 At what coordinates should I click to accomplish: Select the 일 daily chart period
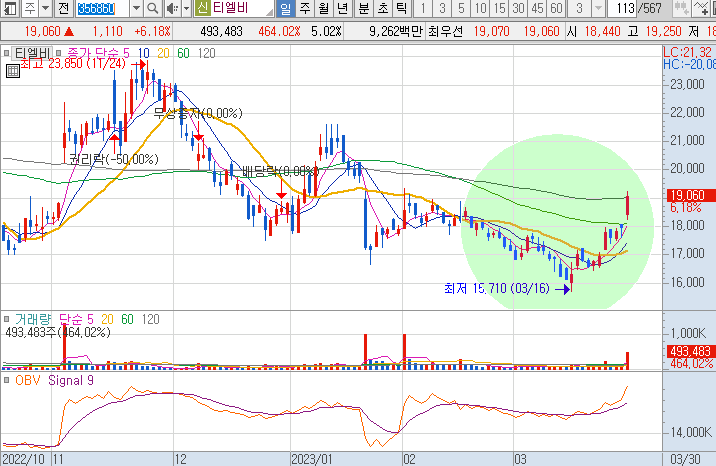285,8
